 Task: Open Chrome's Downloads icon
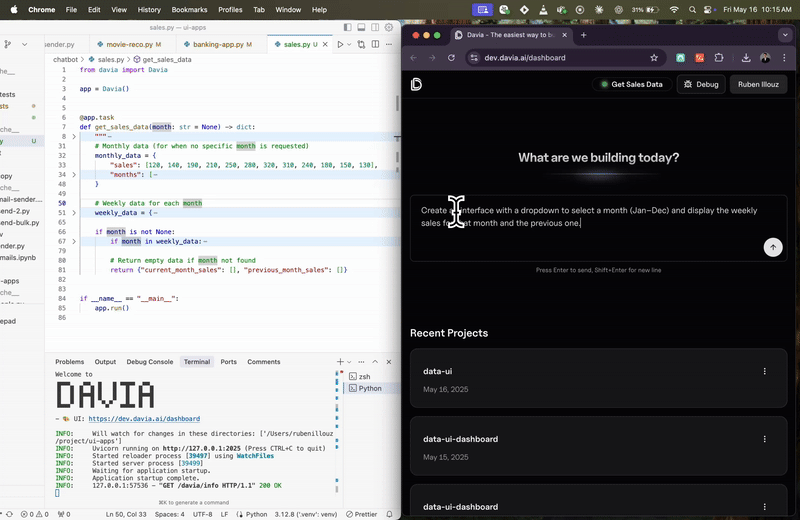[746, 58]
